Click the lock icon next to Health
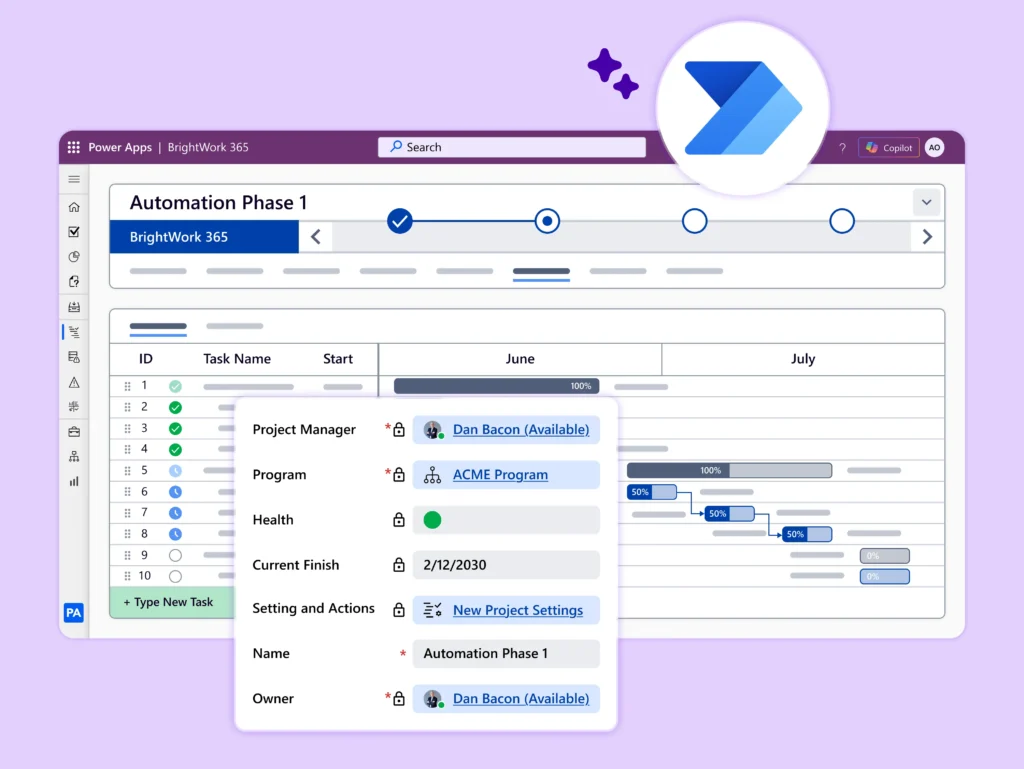Viewport: 1024px width, 769px height. tap(398, 520)
